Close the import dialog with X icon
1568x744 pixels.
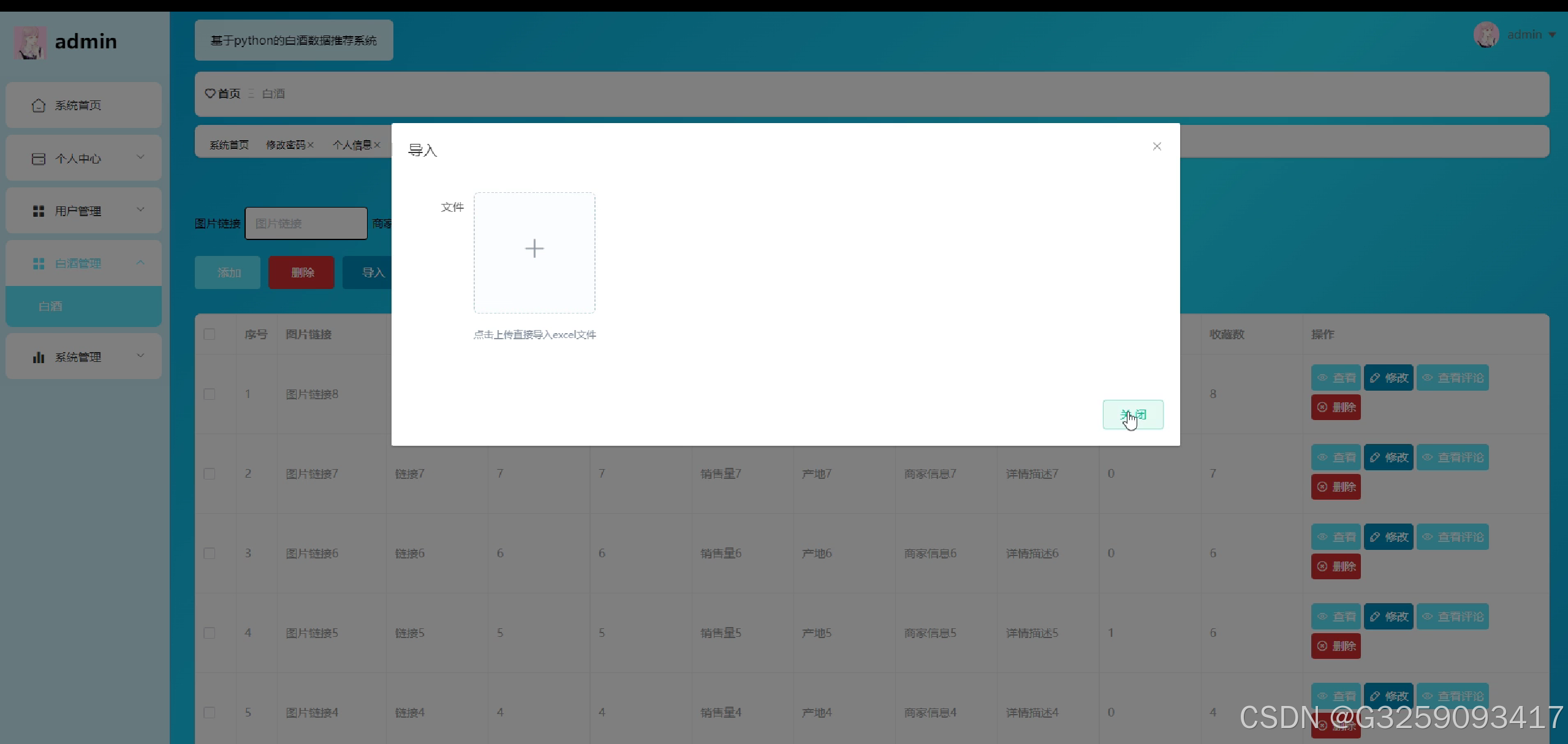1157,146
